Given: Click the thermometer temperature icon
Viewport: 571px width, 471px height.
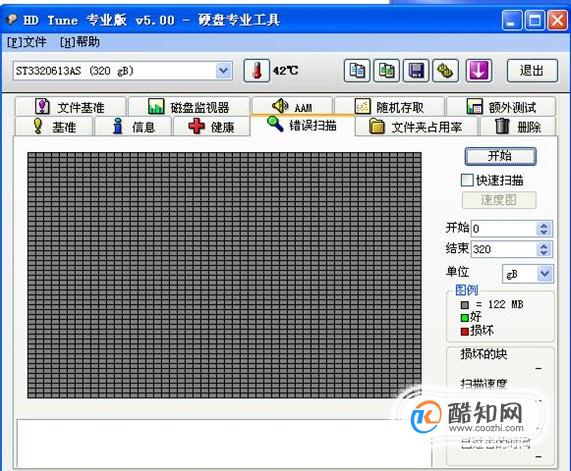Looking at the screenshot, I should [257, 70].
